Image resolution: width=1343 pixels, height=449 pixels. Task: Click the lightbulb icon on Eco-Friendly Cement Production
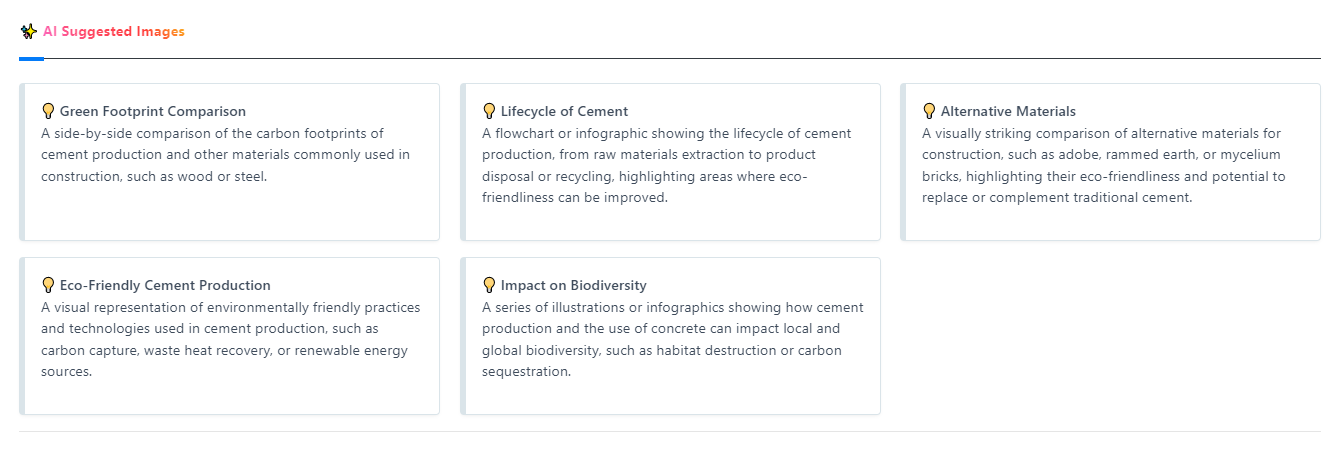pos(48,285)
